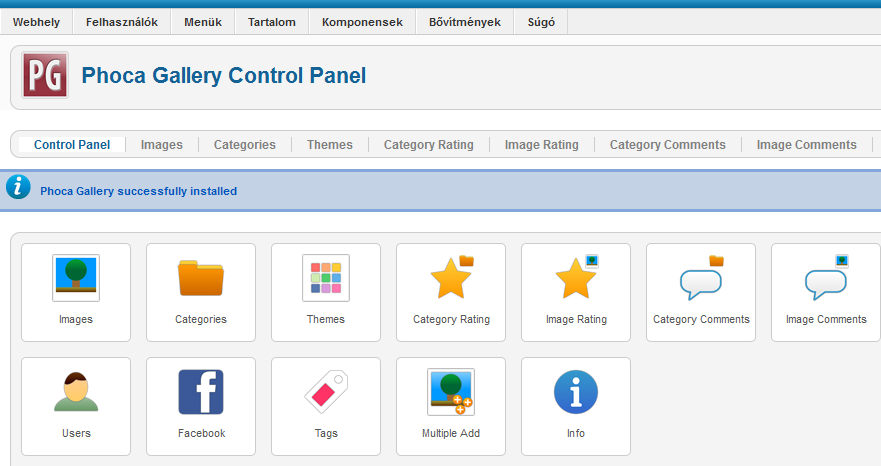Open the Image Rating star icon
Screen dimensions: 881x466
point(576,277)
